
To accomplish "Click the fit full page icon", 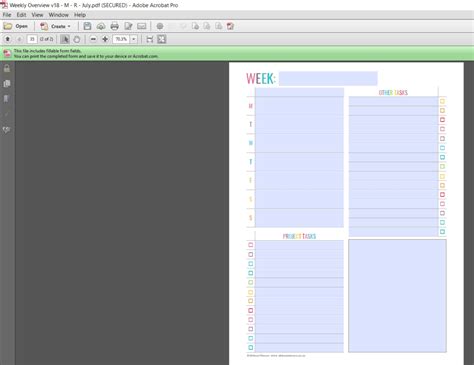I will tap(162, 39).
